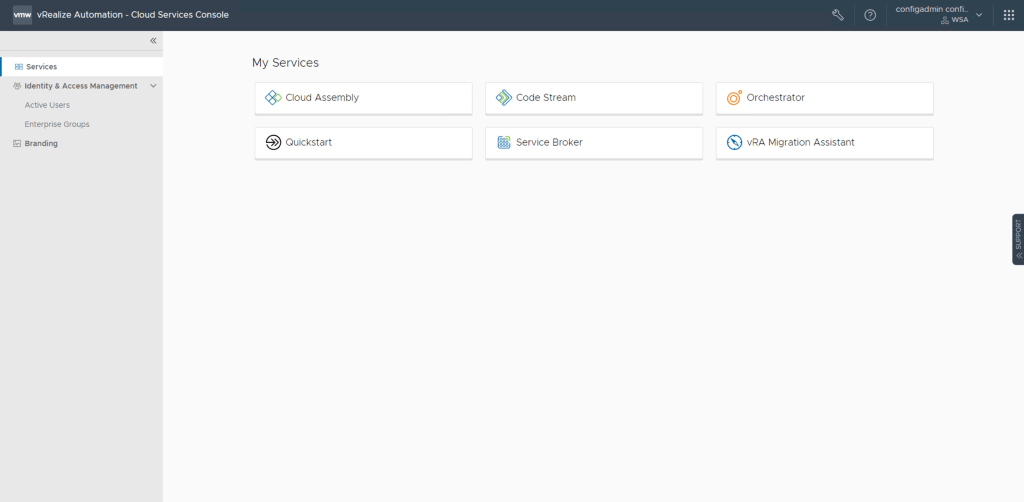The height and width of the screenshot is (502, 1024).
Task: Open Enterprise Groups page
Action: (x=57, y=124)
